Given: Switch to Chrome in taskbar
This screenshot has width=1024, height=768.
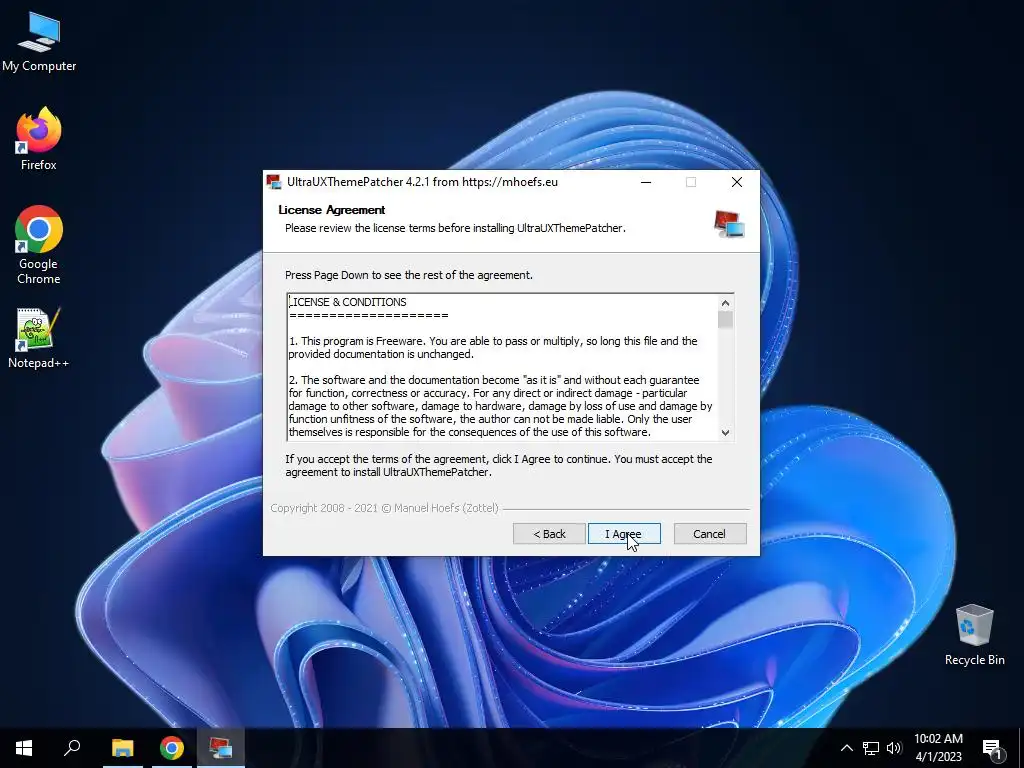Looking at the screenshot, I should click(x=172, y=748).
